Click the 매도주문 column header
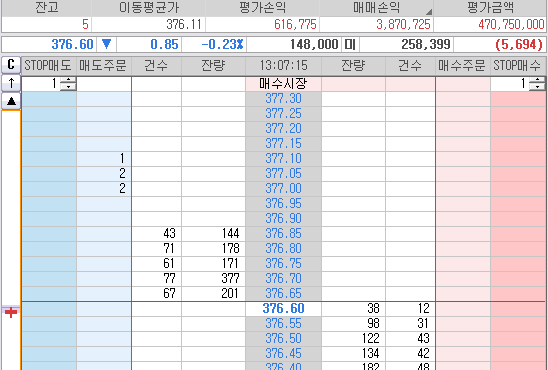This screenshot has height=370, width=548. (x=104, y=65)
